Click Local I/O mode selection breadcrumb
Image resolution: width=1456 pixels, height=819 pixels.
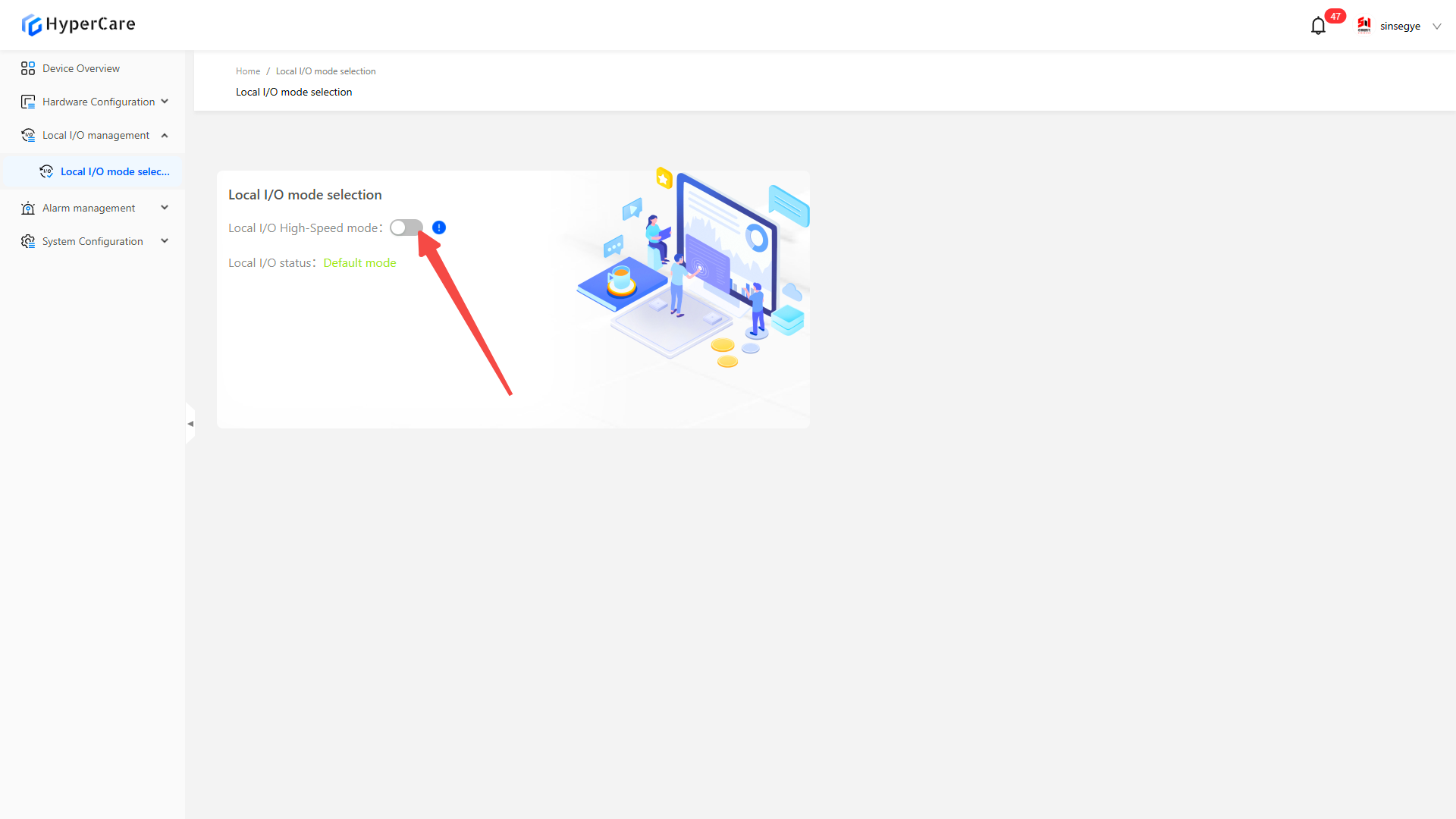(325, 71)
